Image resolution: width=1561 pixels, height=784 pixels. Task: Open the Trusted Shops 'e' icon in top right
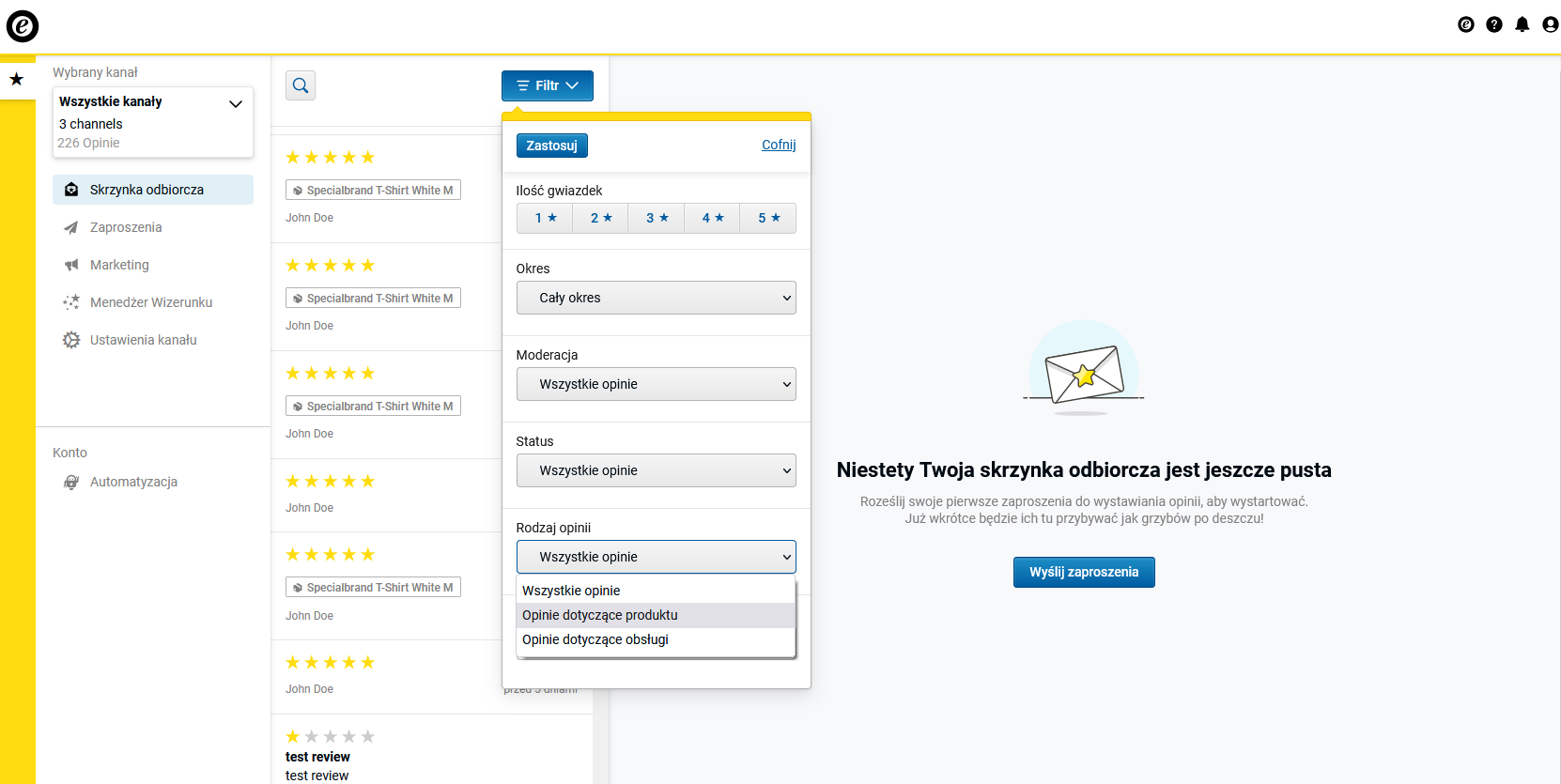click(x=1466, y=24)
